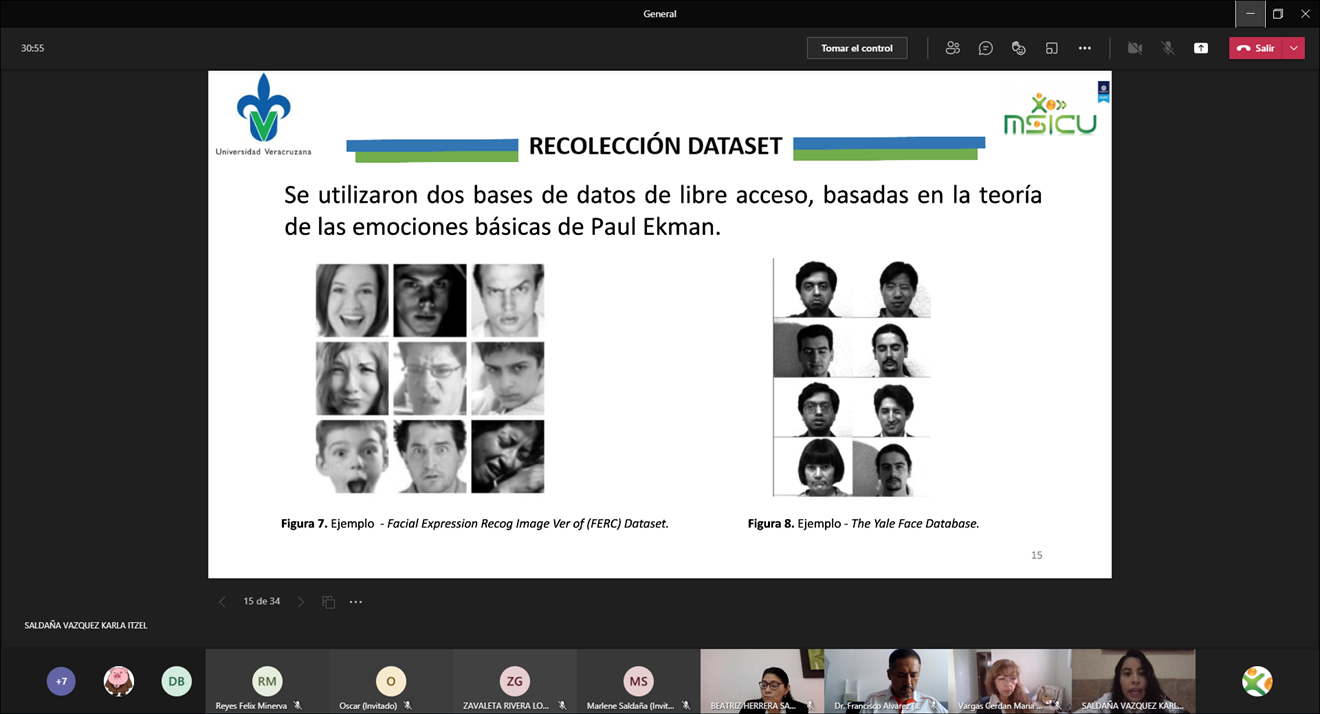Select Dr. Francisco Alvarez video tile
Viewport: 1320px width, 714px height.
click(886, 680)
